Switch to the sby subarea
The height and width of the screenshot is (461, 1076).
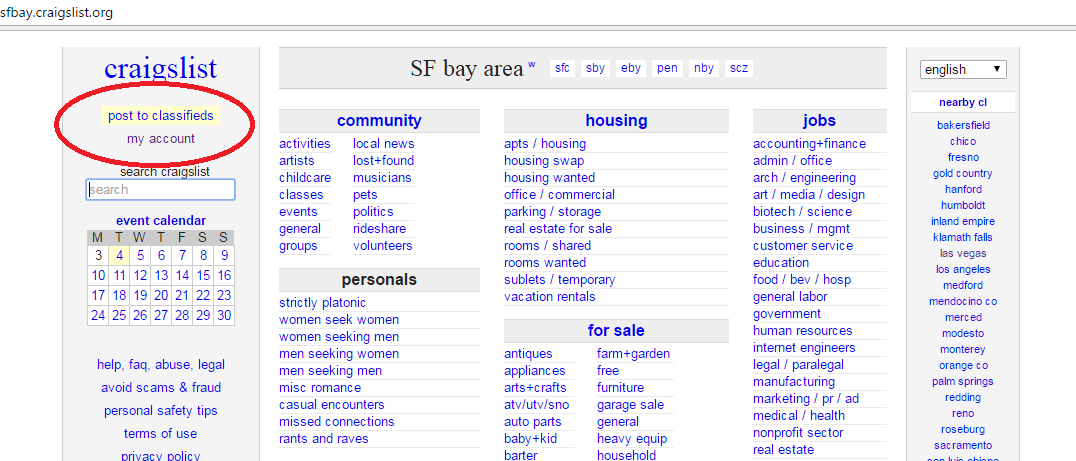(x=595, y=68)
